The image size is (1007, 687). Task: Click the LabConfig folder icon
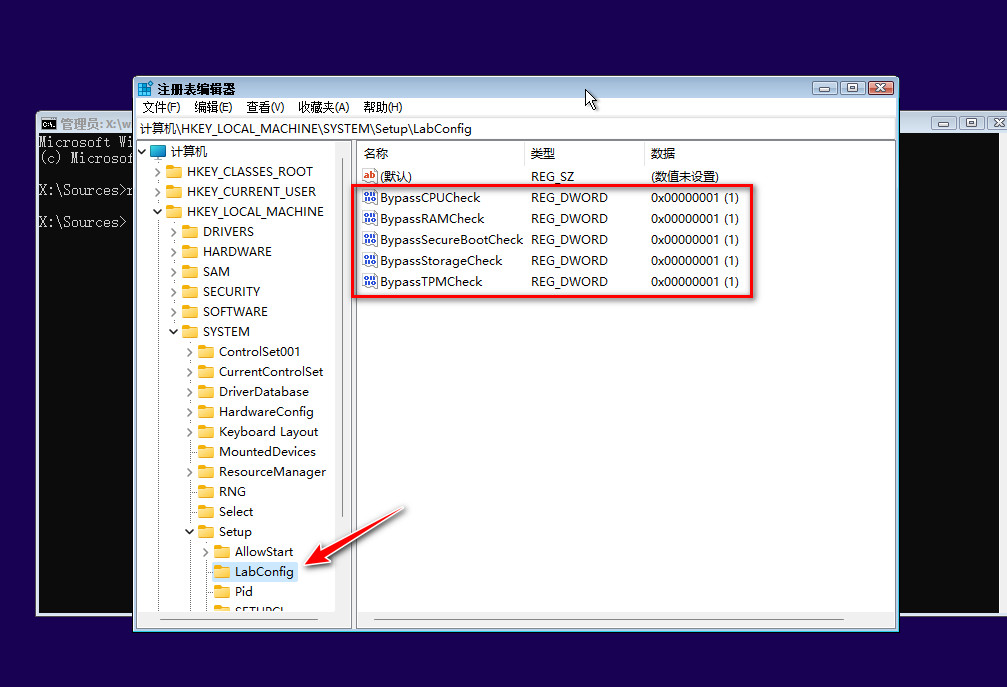coord(222,571)
